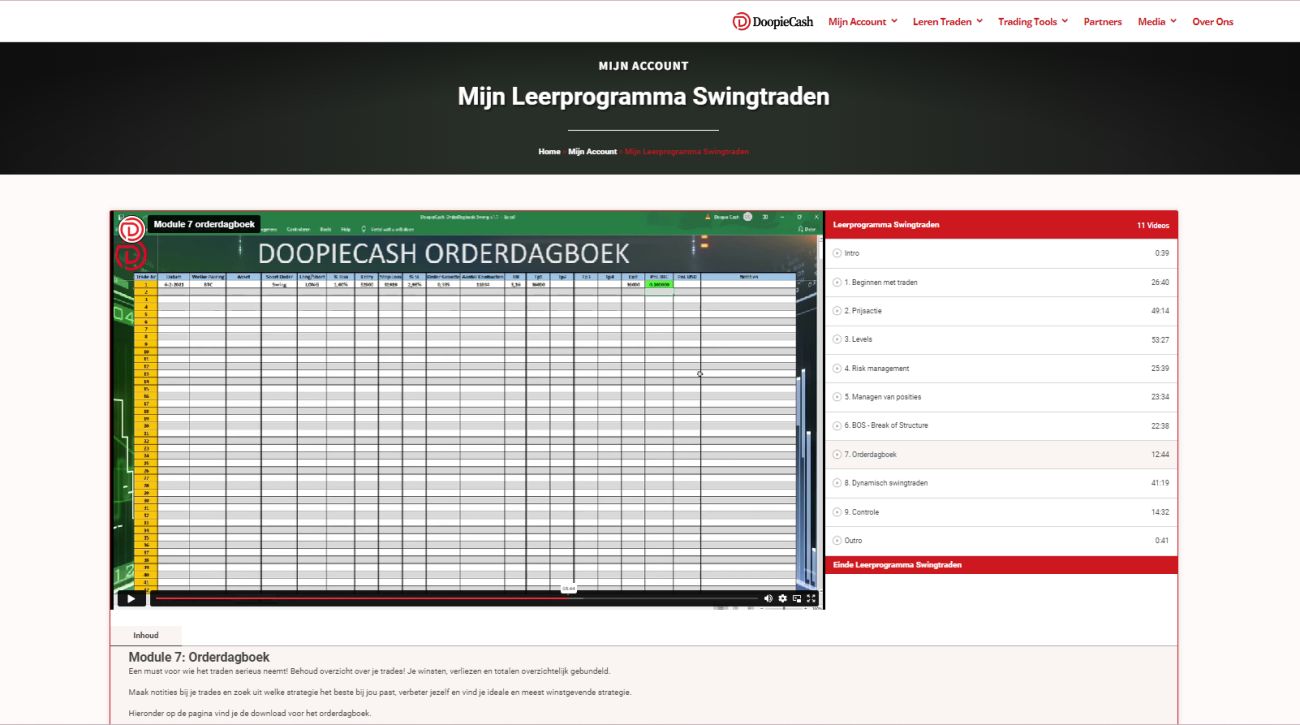
Task: Click play icon beside 9. Controle
Action: (837, 512)
